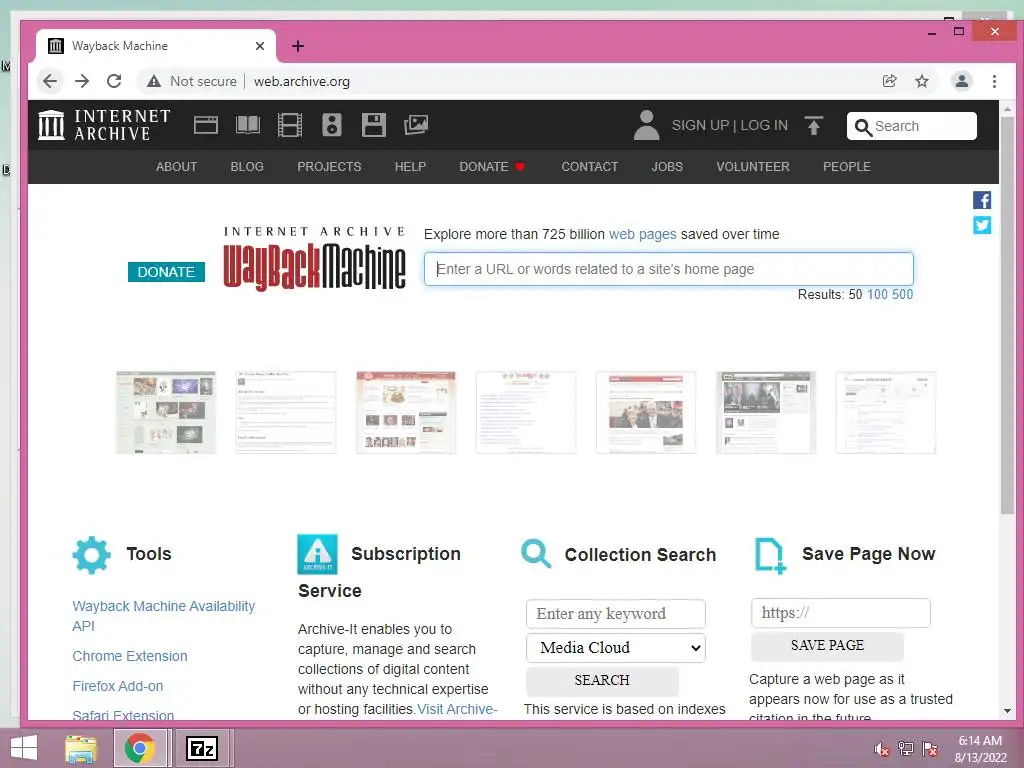
Task: Open the VOLUNTEER menu item
Action: 753,167
